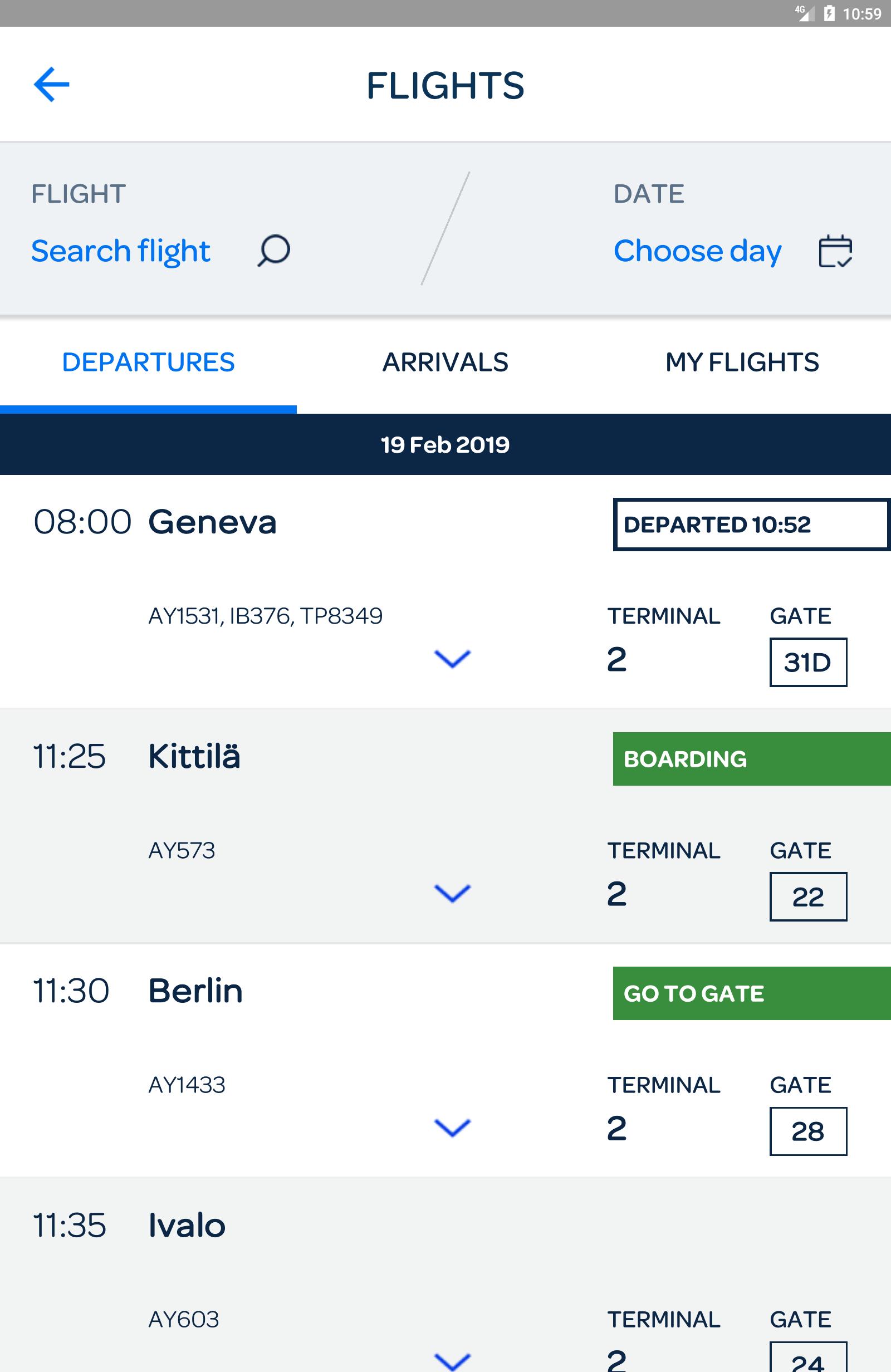Select gate 31D box
The image size is (891, 1372).
pyautogui.click(x=808, y=663)
